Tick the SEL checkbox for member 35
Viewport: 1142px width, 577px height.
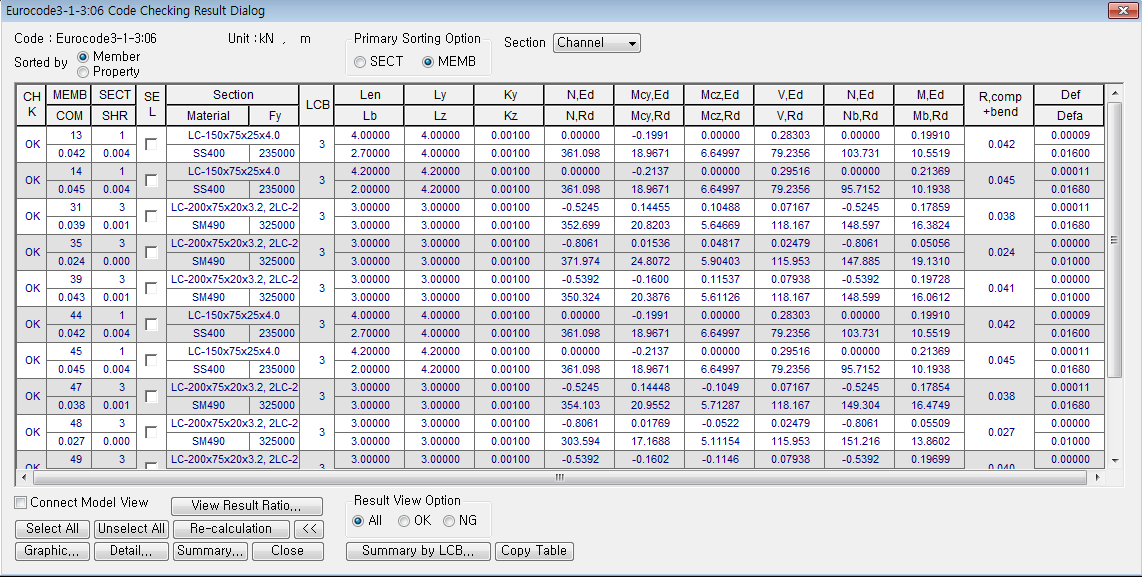pyautogui.click(x=151, y=252)
